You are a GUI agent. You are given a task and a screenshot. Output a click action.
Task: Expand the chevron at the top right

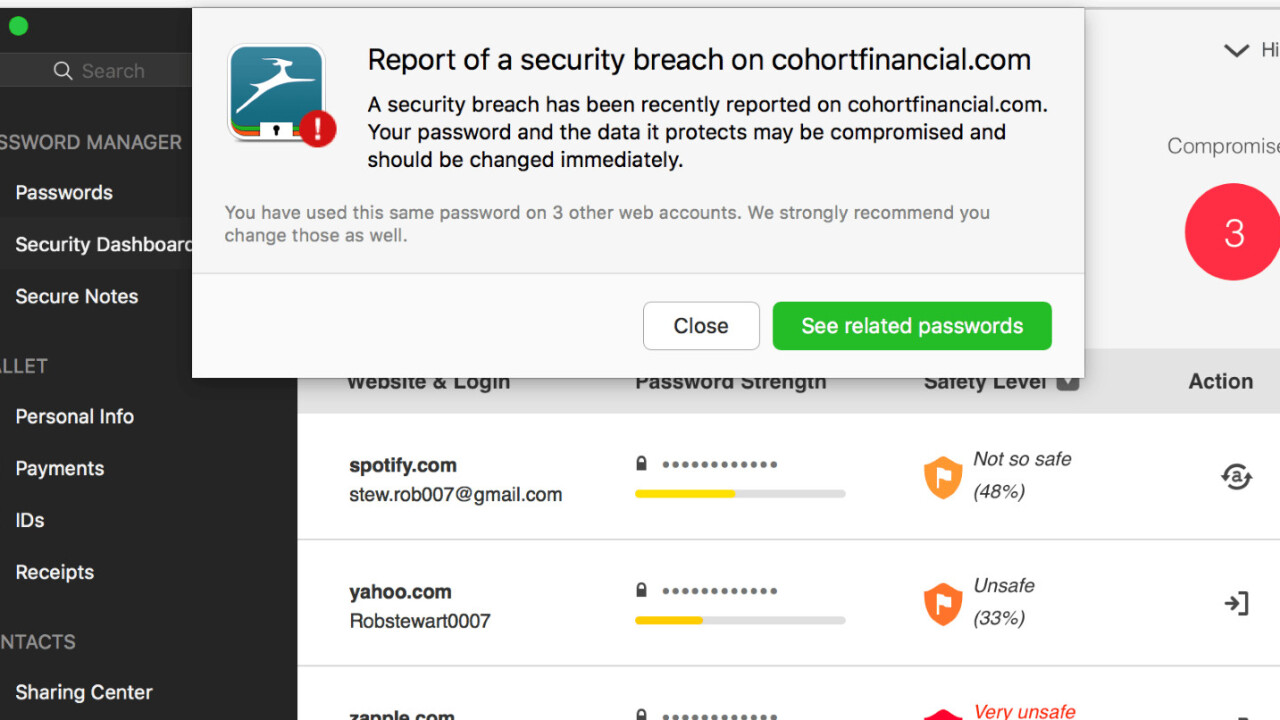click(1236, 50)
